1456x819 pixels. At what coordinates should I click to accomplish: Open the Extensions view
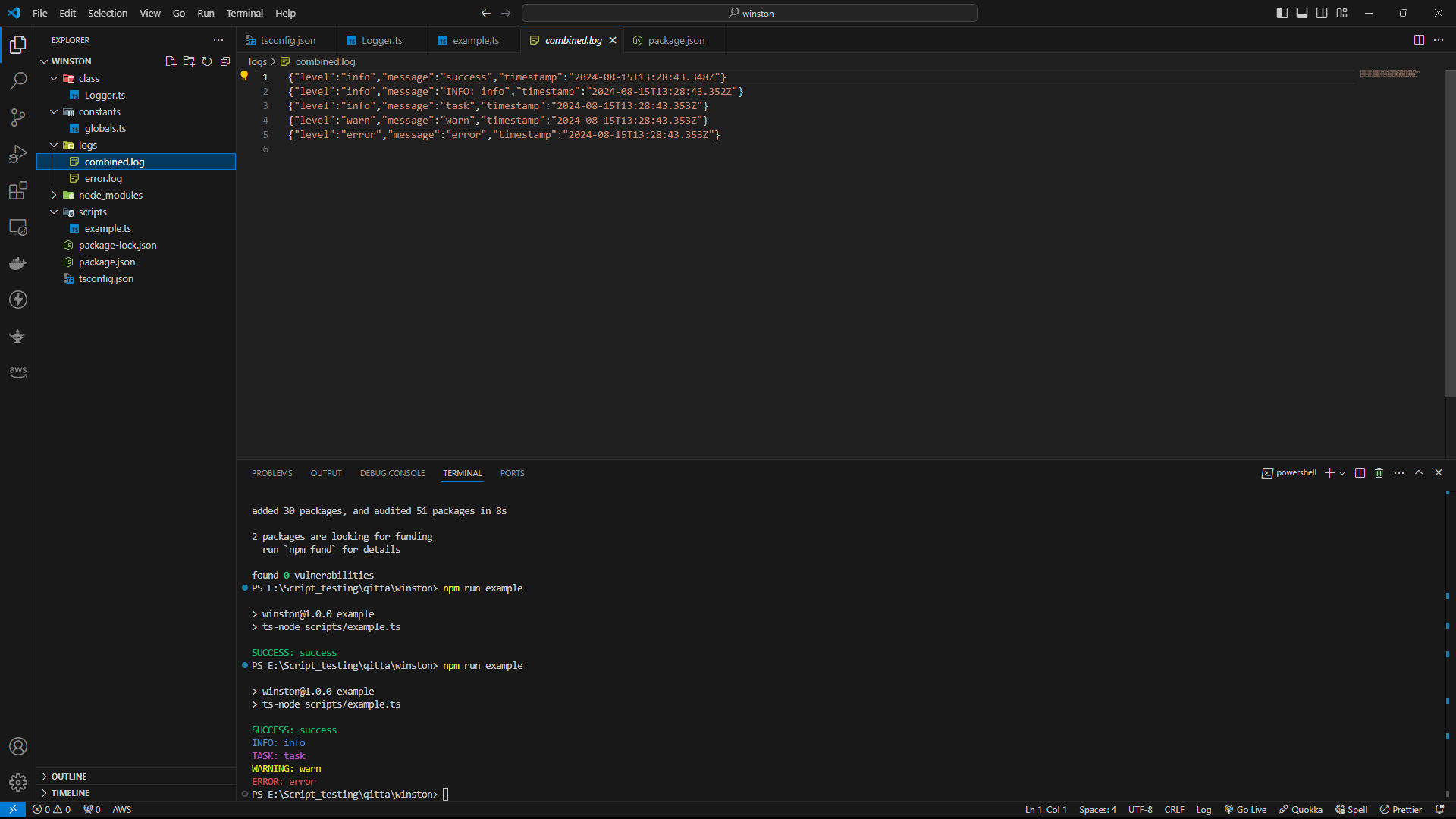18,190
